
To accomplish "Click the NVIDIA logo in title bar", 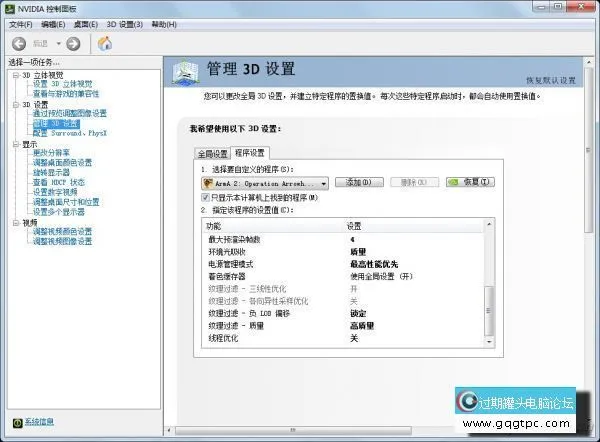I will pos(9,8).
